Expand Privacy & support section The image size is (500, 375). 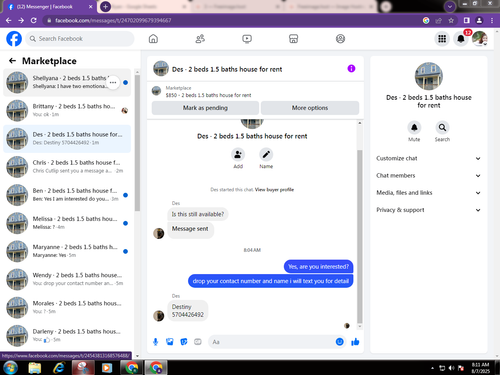click(x=428, y=210)
